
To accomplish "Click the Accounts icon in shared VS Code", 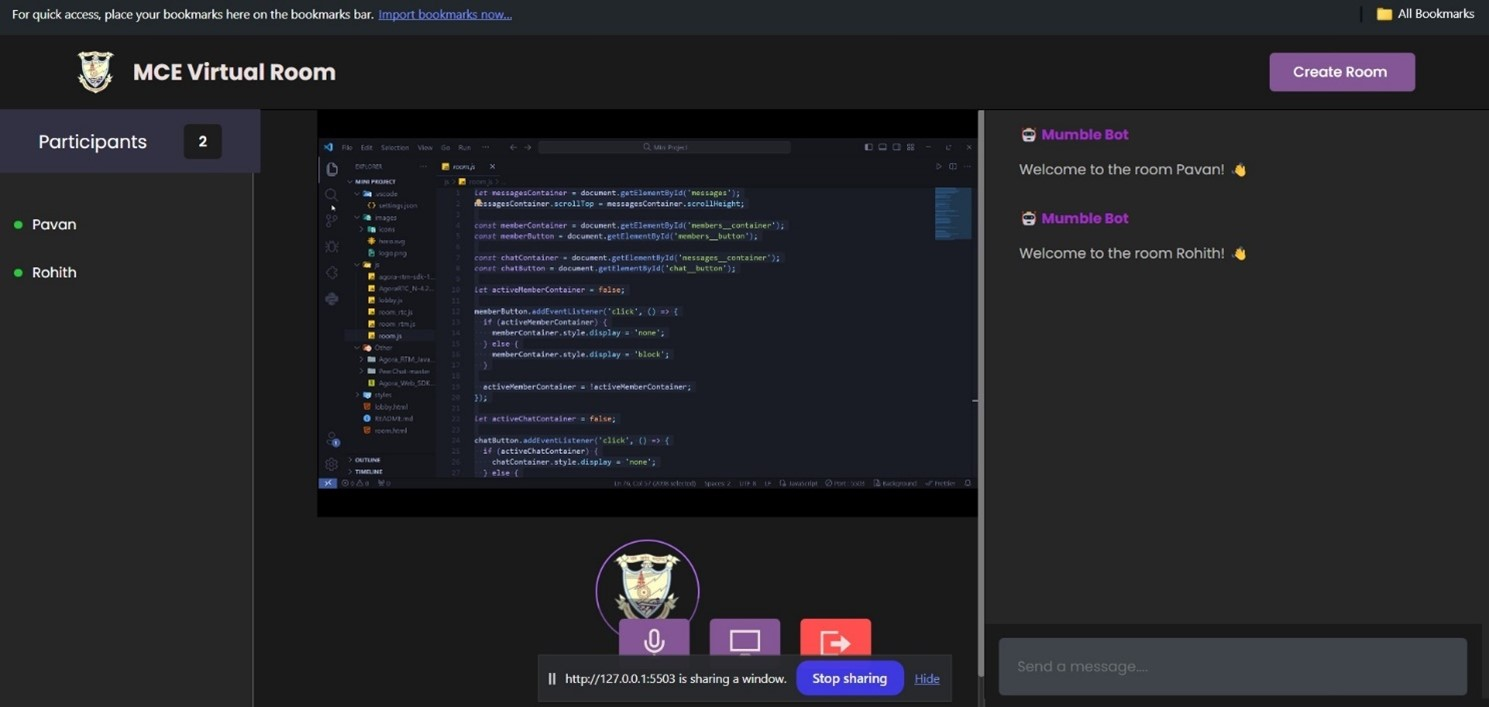I will [x=332, y=440].
